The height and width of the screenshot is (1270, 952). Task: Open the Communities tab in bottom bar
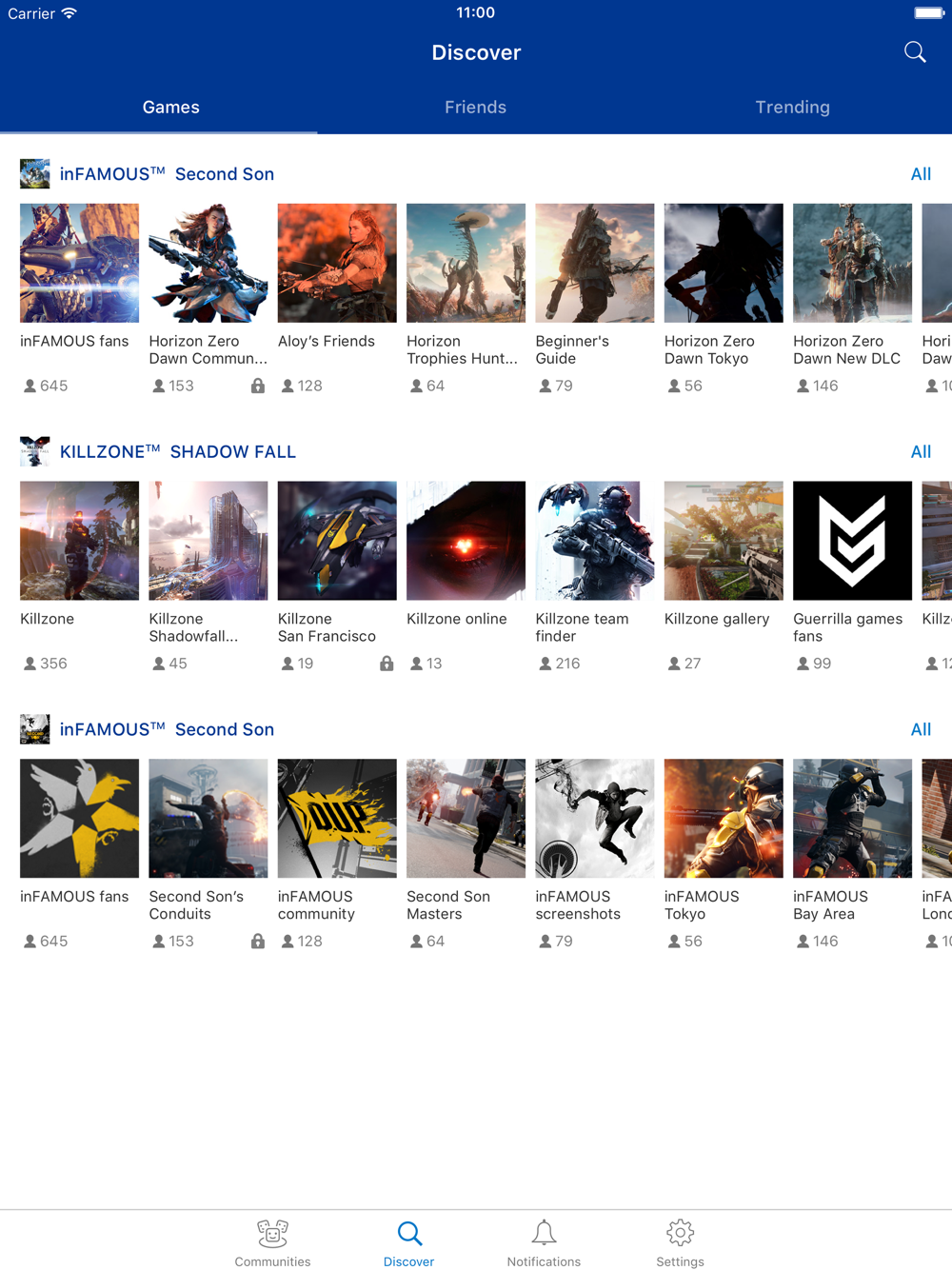[x=272, y=1243]
